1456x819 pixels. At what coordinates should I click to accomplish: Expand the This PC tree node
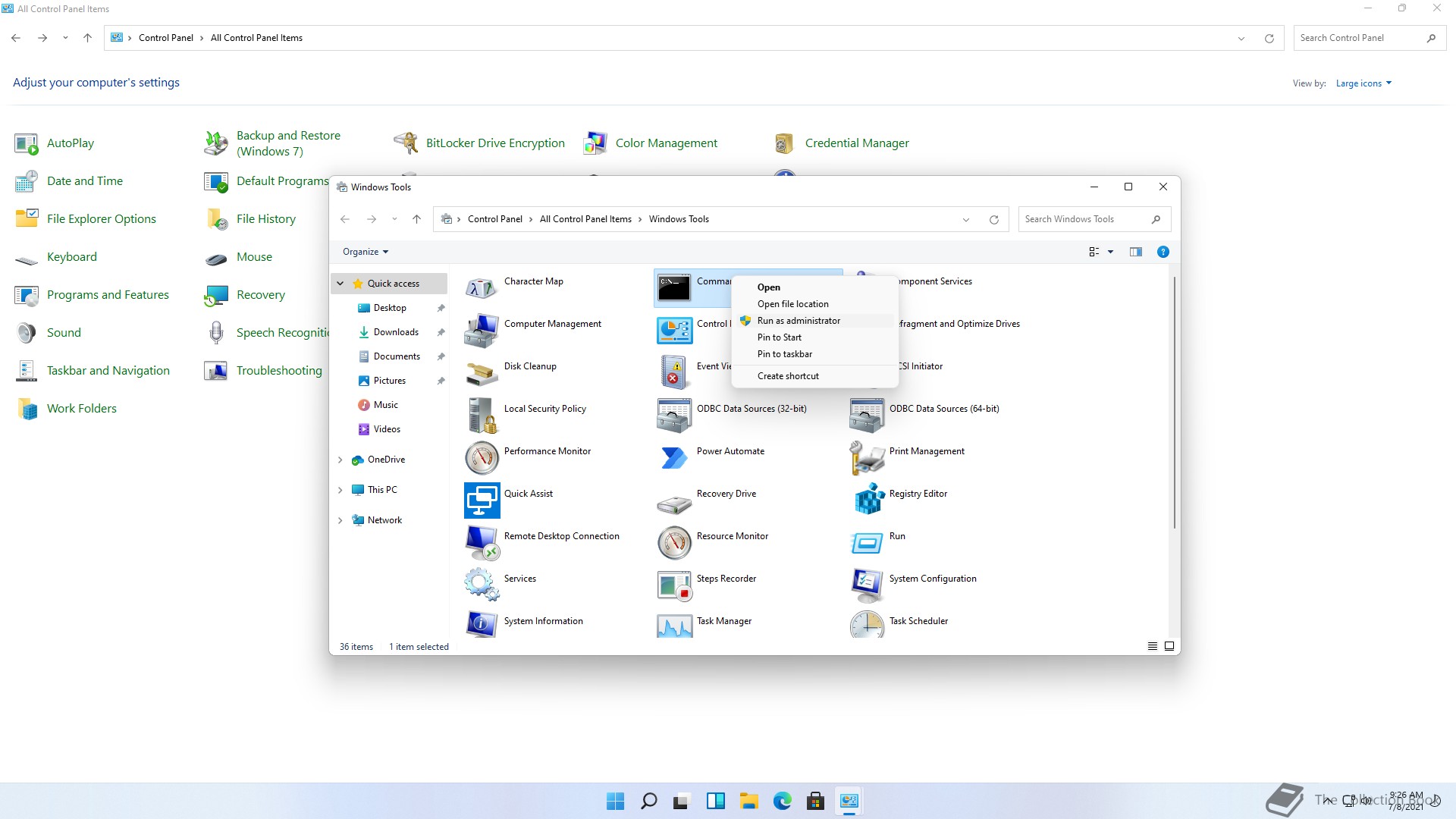(340, 490)
